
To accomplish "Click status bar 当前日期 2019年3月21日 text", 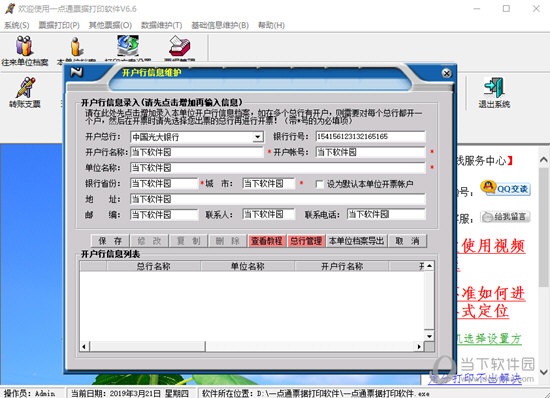I will (x=130, y=393).
